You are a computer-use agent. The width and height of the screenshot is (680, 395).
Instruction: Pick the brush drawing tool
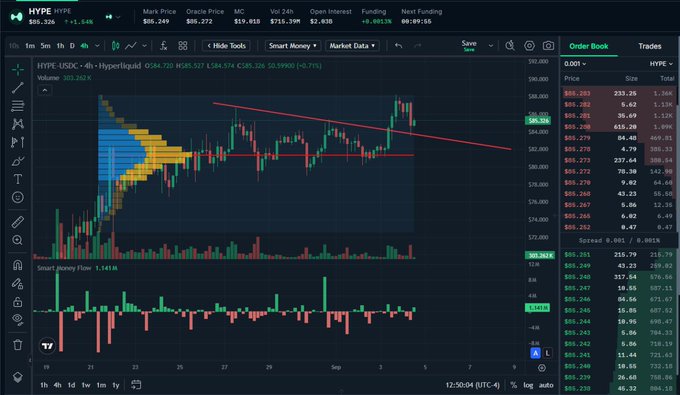tap(18, 161)
